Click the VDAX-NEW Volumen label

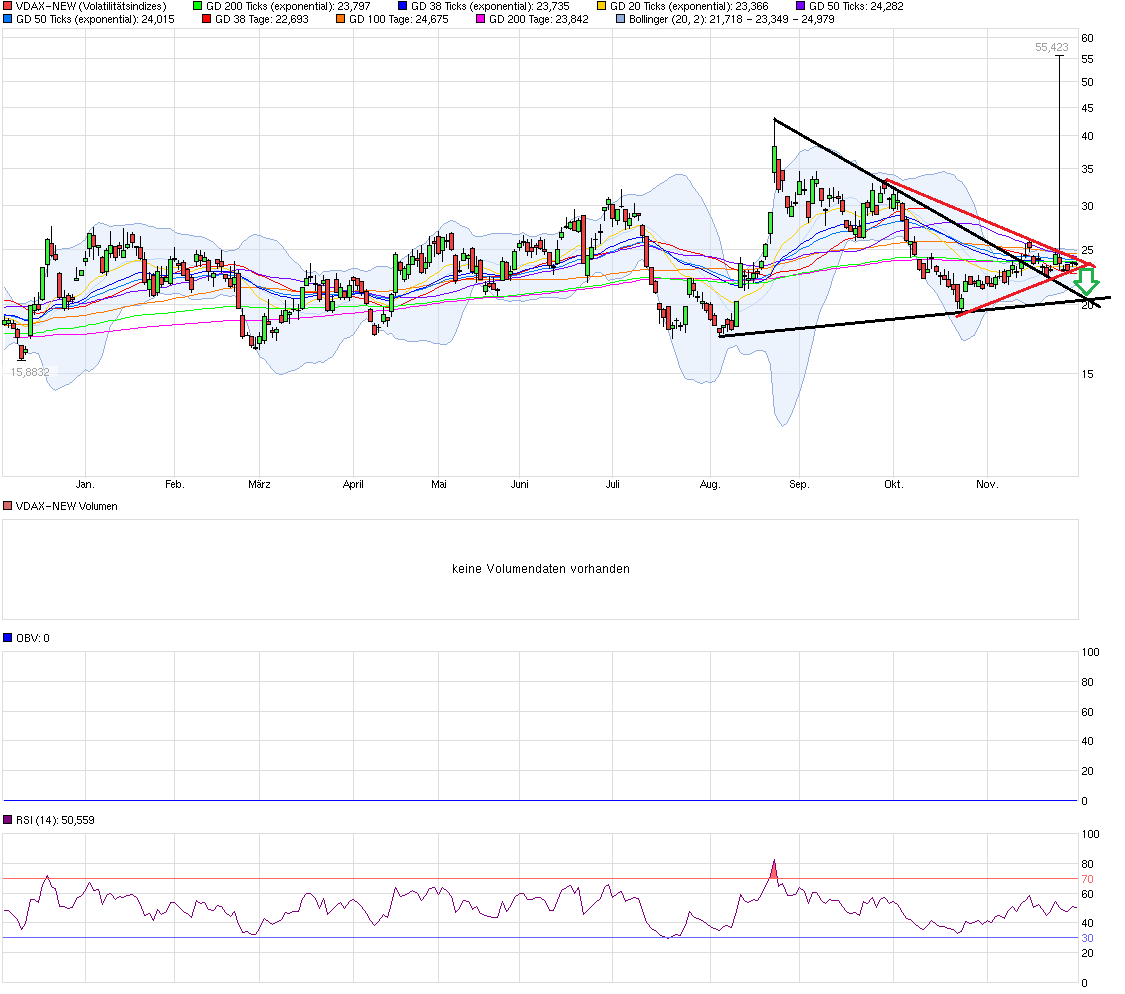tap(67, 506)
